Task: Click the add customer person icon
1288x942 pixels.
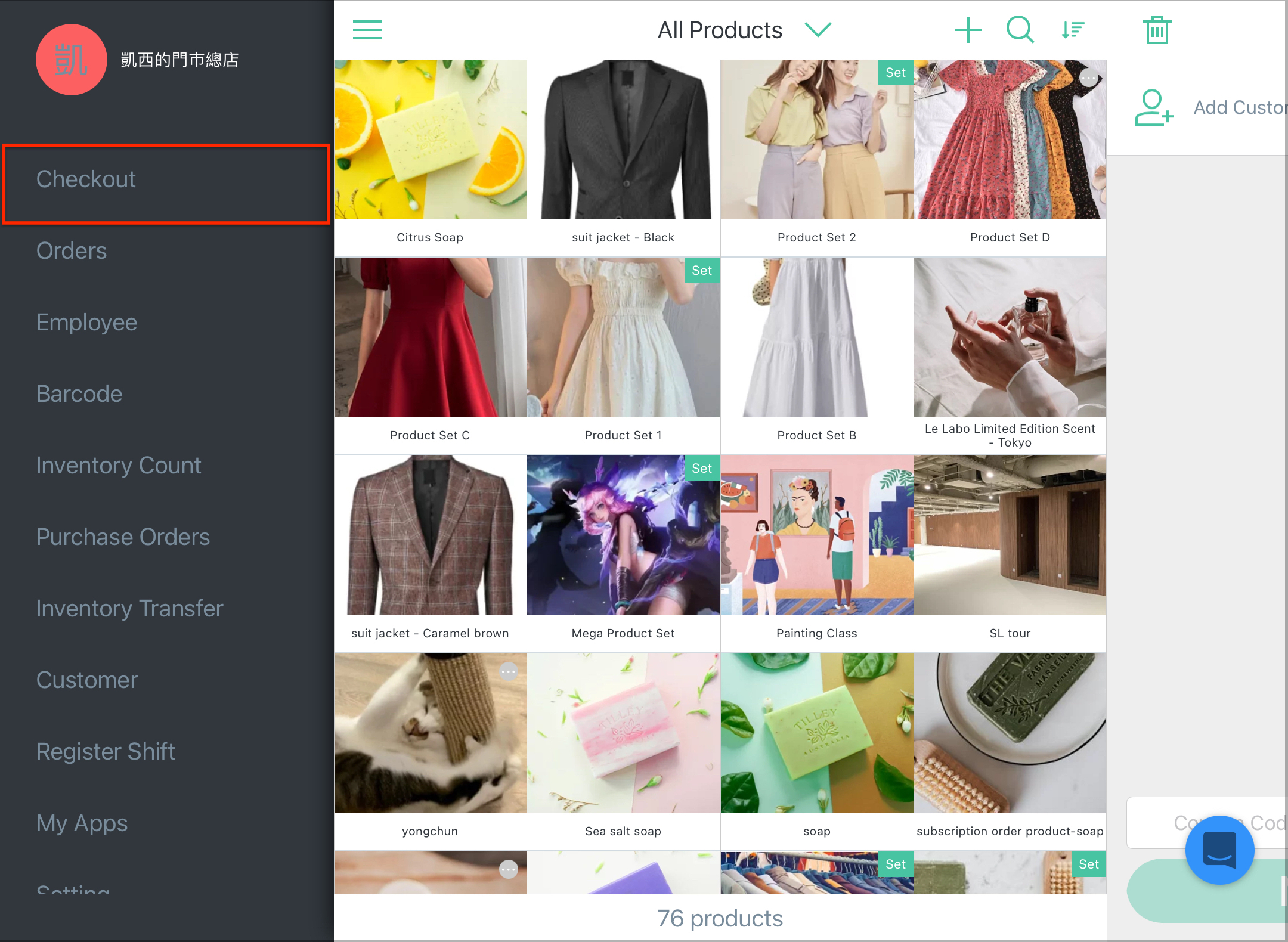Action: (1153, 107)
